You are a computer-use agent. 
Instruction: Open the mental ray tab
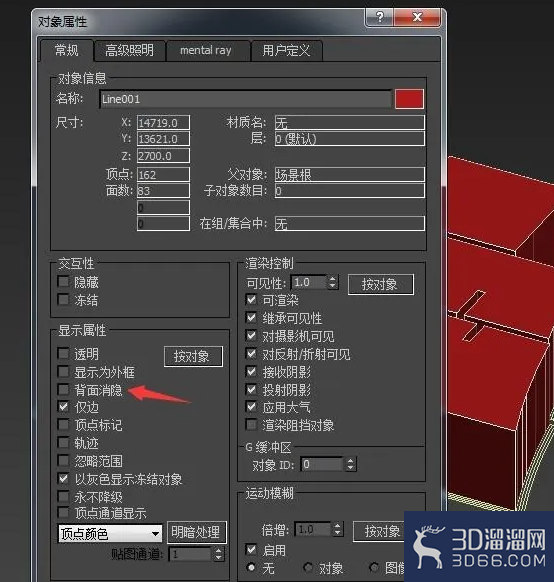[x=206, y=50]
